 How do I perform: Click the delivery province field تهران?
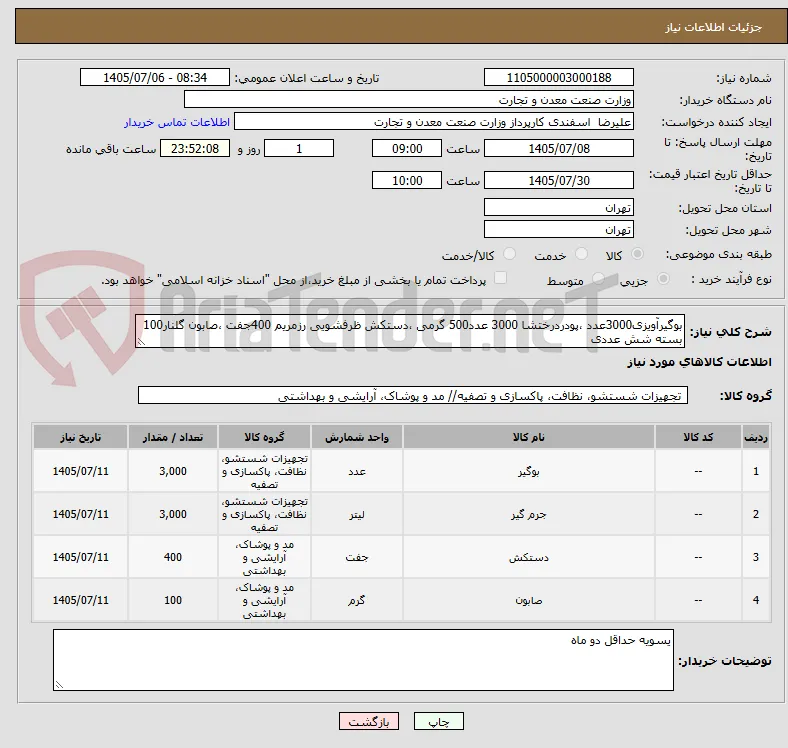tap(559, 207)
